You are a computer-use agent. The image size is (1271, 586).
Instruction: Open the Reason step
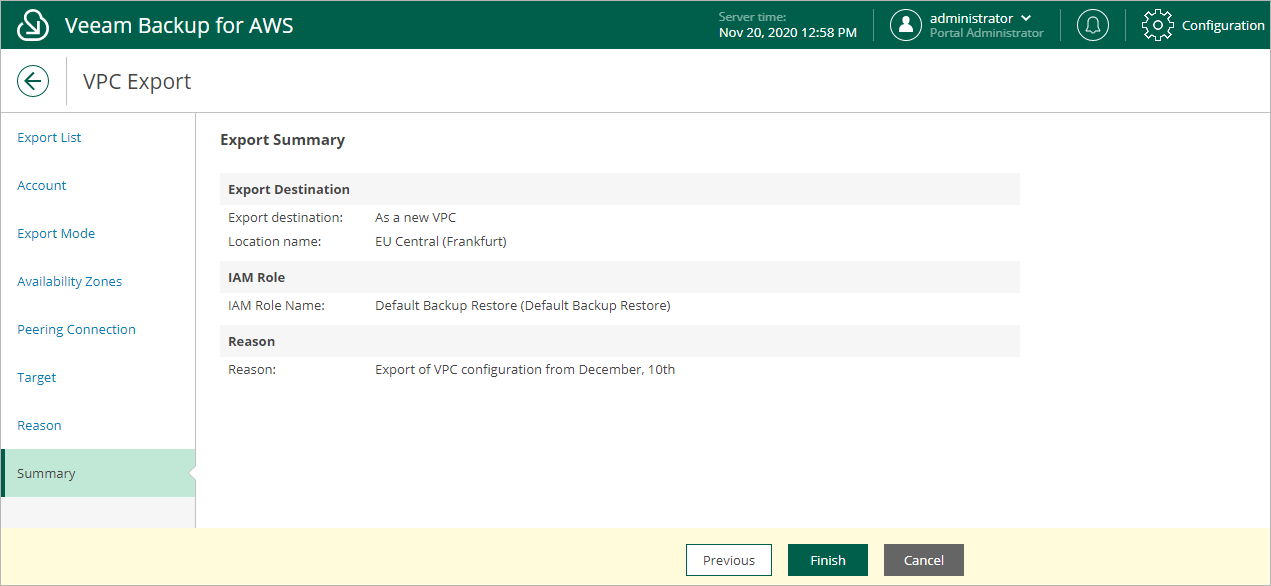click(39, 425)
